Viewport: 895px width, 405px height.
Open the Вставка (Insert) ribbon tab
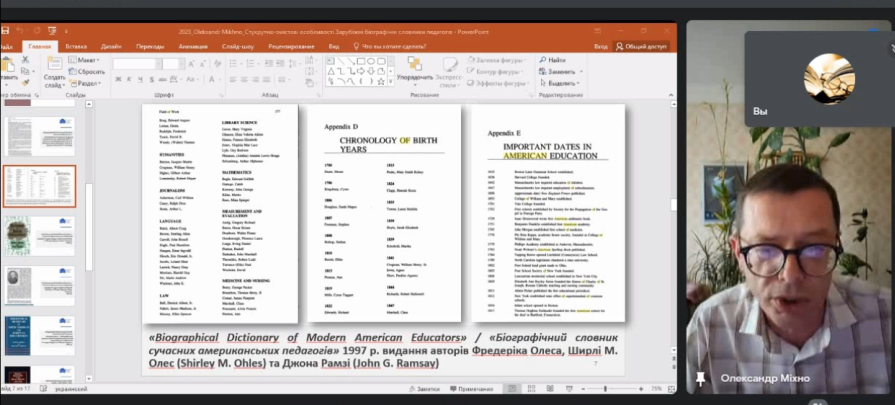[76, 46]
